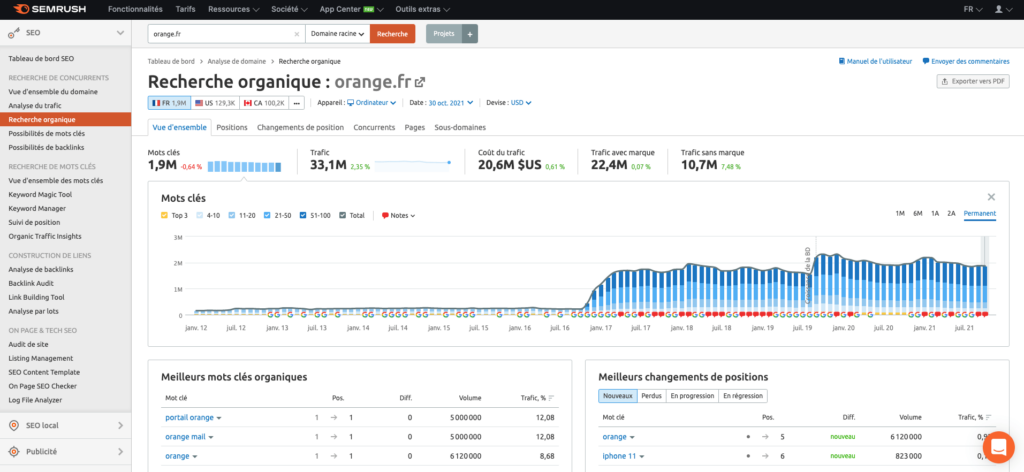Expand the portail orange keyword options
Screen dimensions: 1024x472
click(219, 418)
